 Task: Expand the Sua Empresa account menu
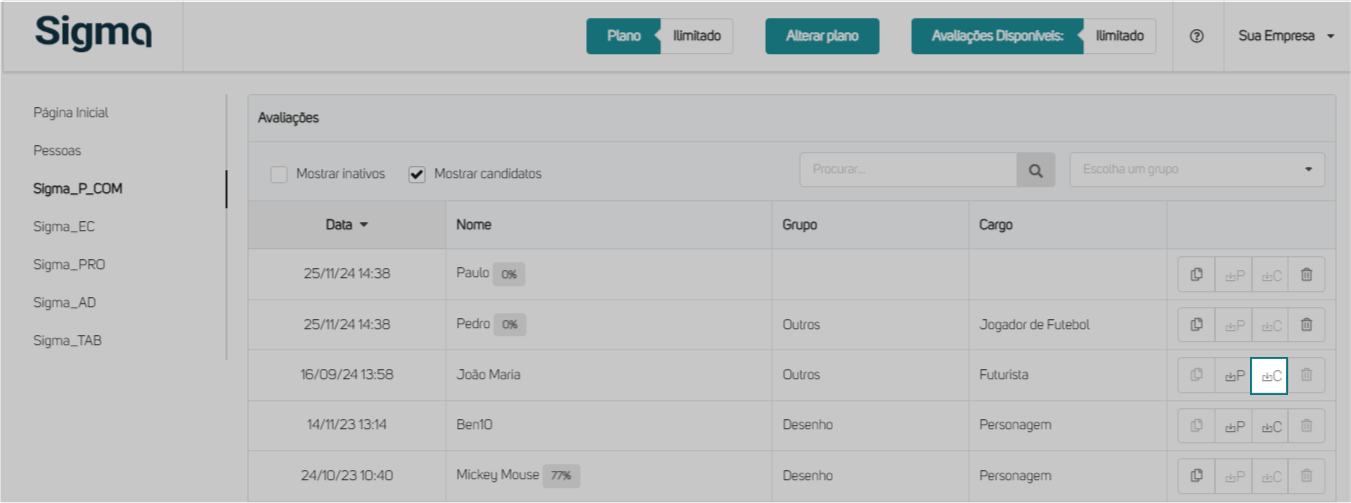tap(1286, 36)
